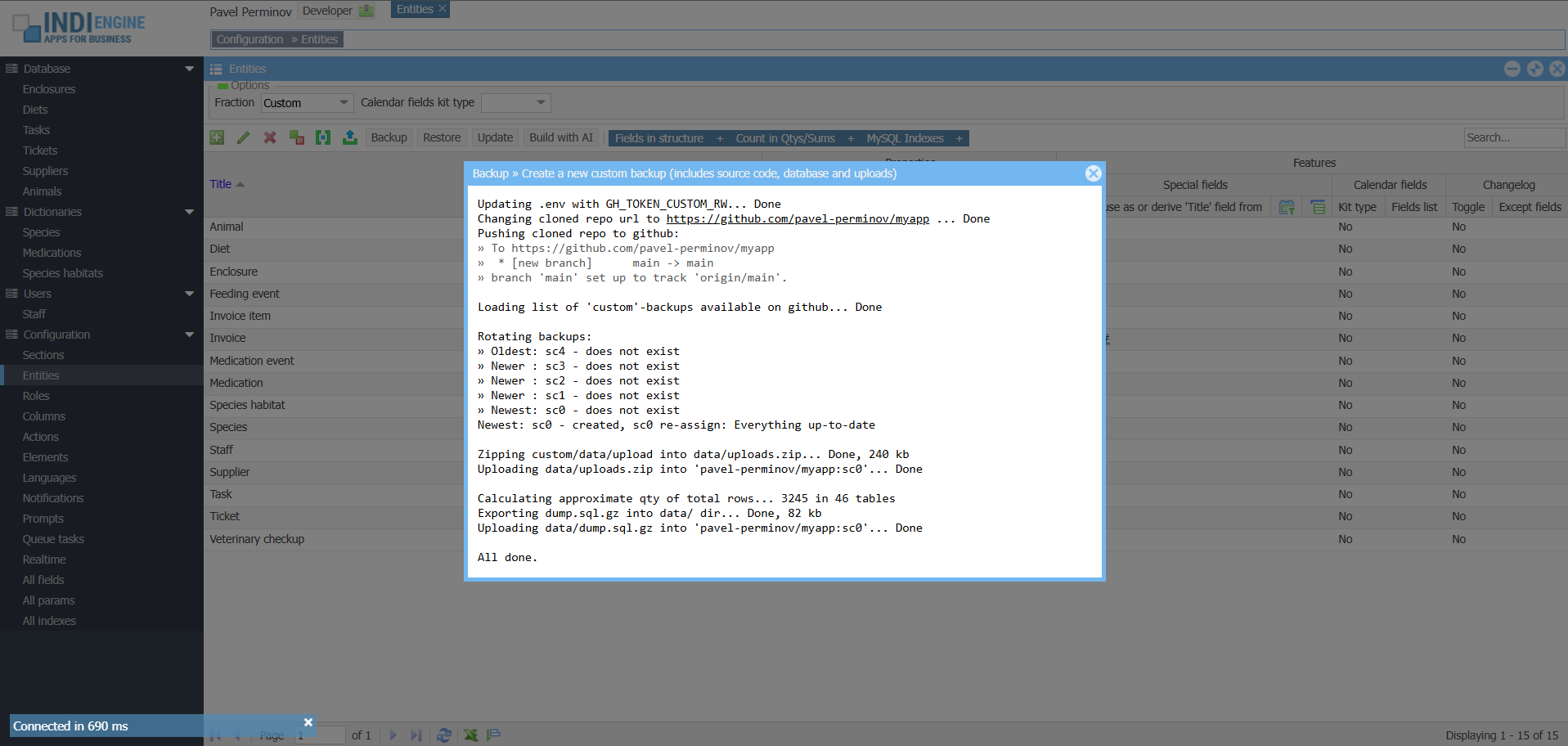Click the pencil edit icon in toolbar
This screenshot has height=746, width=1568.
(243, 137)
